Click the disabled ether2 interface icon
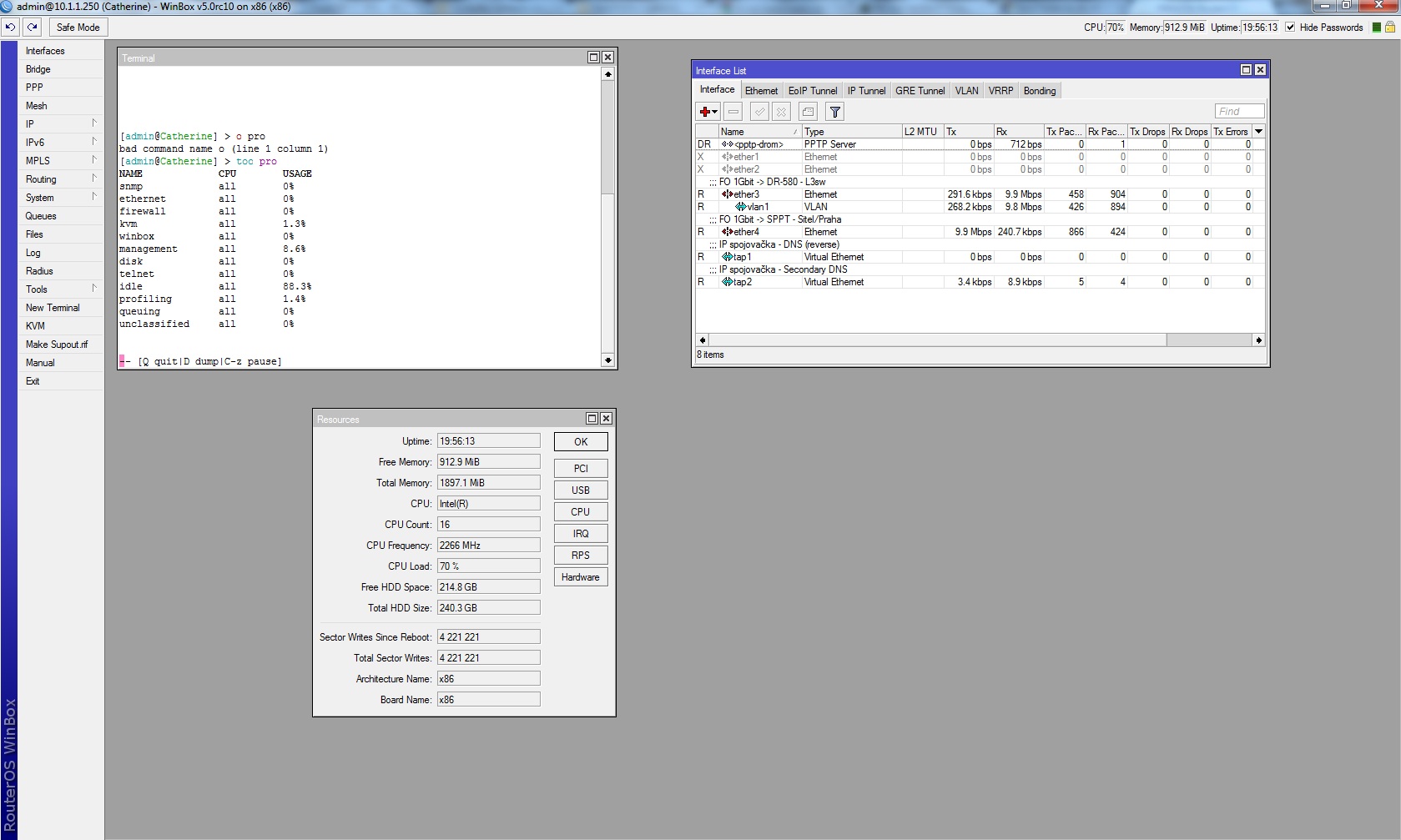This screenshot has width=1401, height=840. (728, 169)
